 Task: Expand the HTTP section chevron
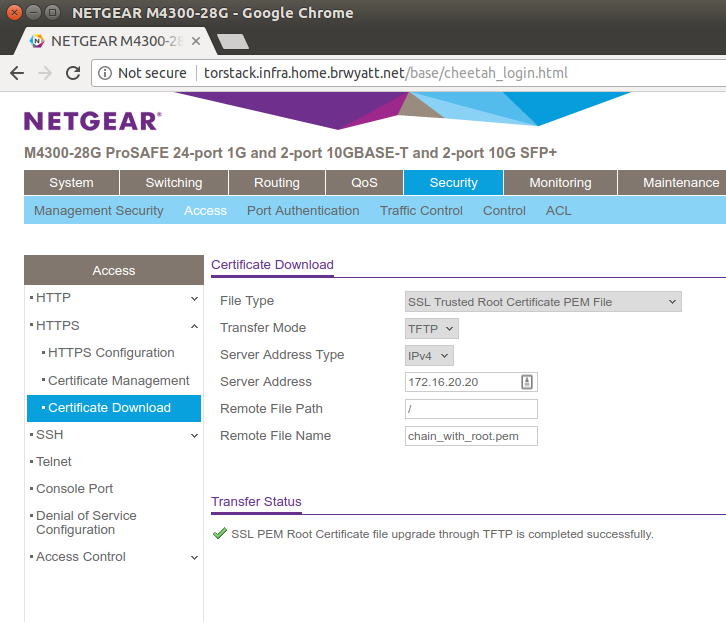click(x=194, y=299)
